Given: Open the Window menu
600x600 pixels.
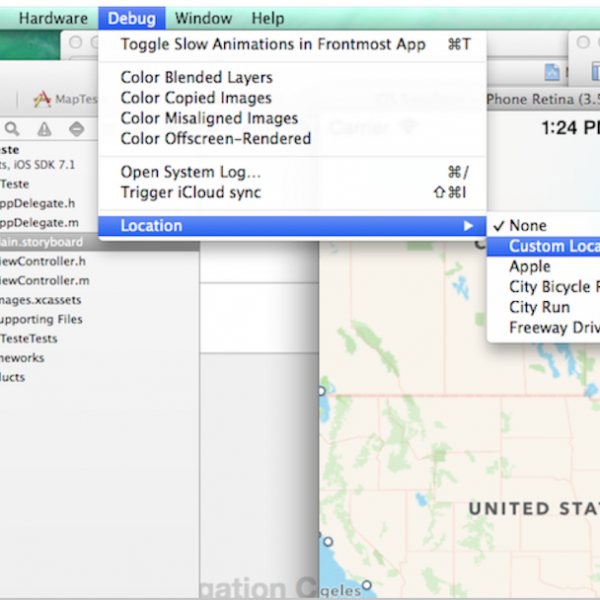Looking at the screenshot, I should (204, 18).
